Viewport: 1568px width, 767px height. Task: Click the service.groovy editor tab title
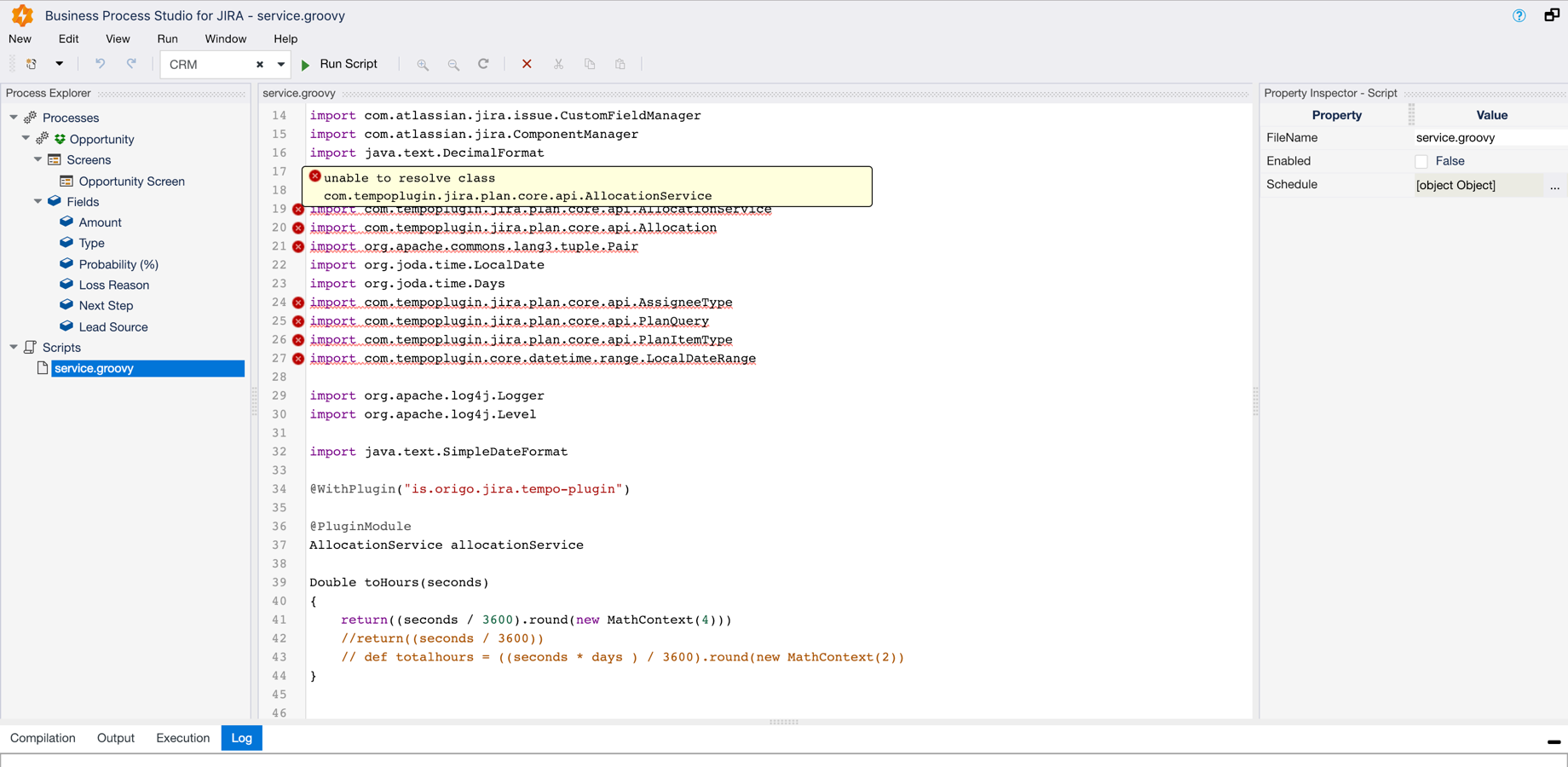point(299,93)
